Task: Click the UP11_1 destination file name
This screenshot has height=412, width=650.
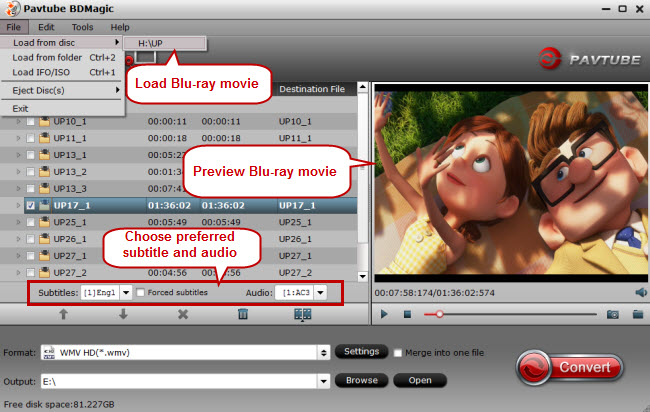Action: 295,138
